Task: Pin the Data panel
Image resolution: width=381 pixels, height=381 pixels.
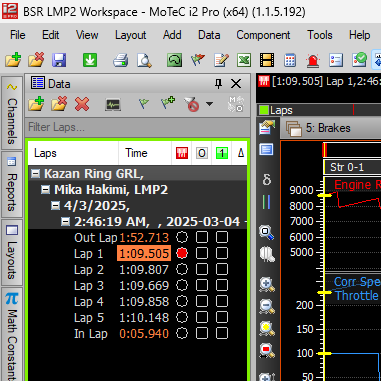Action: pyautogui.click(x=218, y=84)
